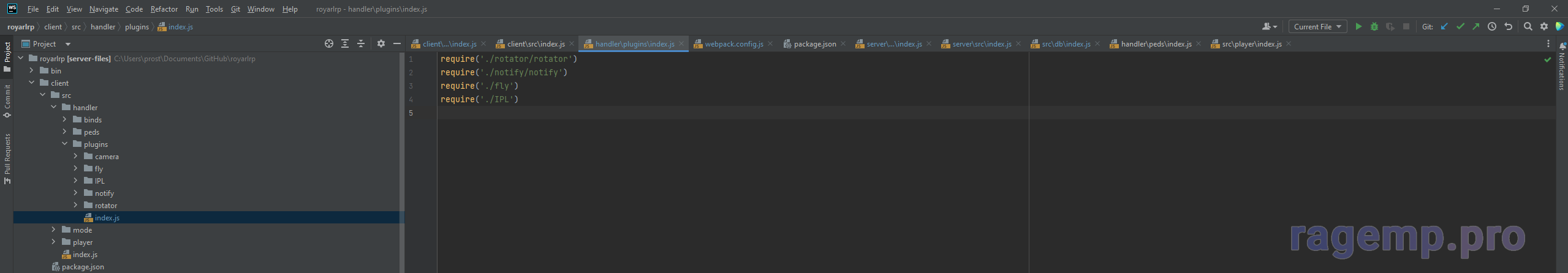Commit changes using the green checkmark icon
This screenshot has width=1568, height=273.
pyautogui.click(x=1460, y=27)
